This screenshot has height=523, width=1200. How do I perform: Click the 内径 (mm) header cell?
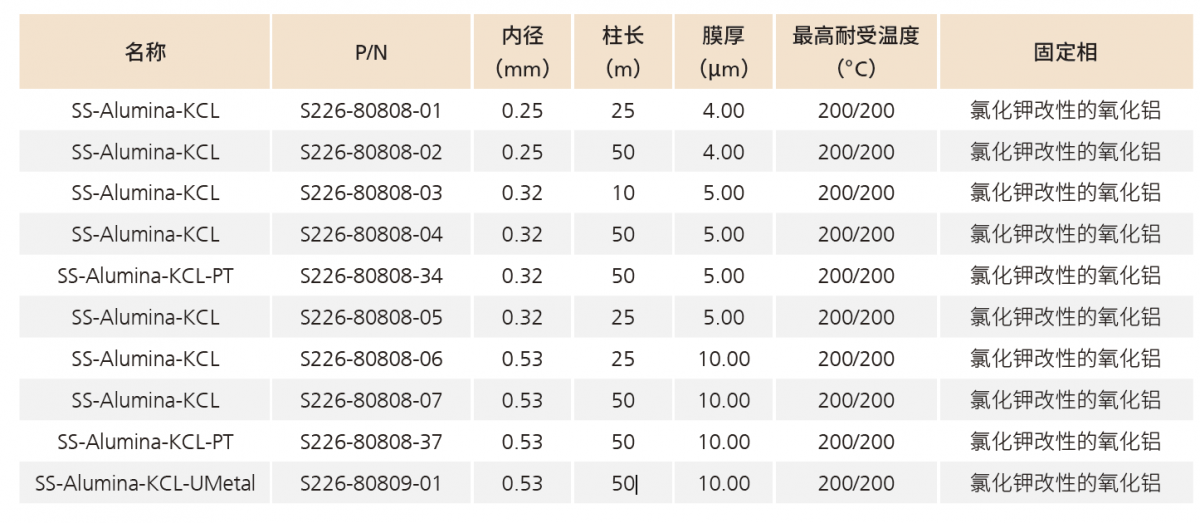(x=522, y=53)
